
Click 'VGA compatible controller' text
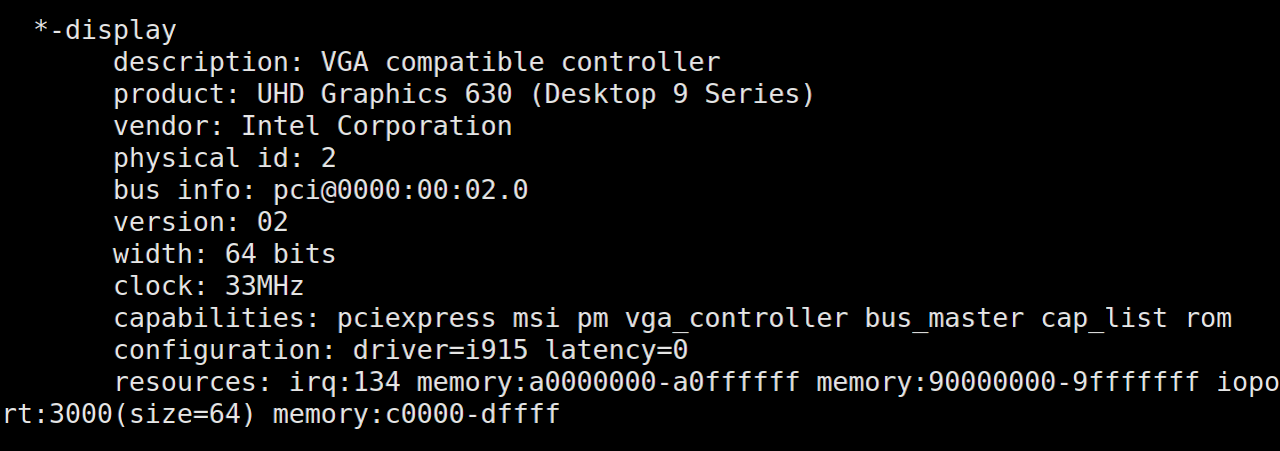point(520,62)
